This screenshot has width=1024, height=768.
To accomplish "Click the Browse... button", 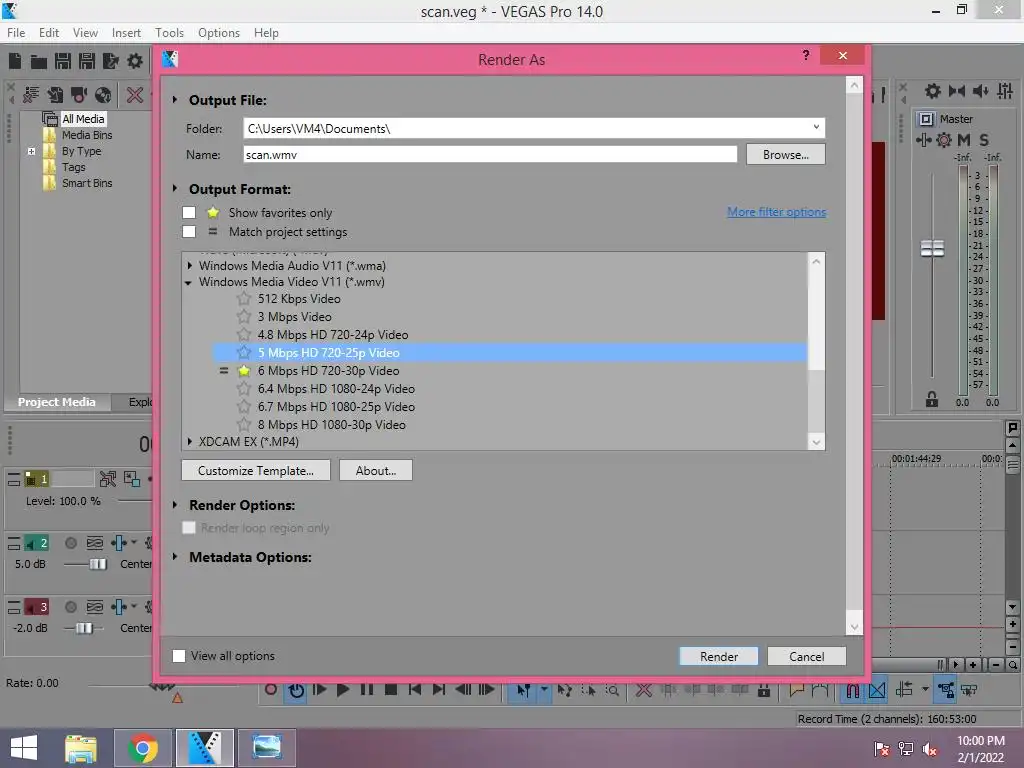I will click(x=786, y=155).
